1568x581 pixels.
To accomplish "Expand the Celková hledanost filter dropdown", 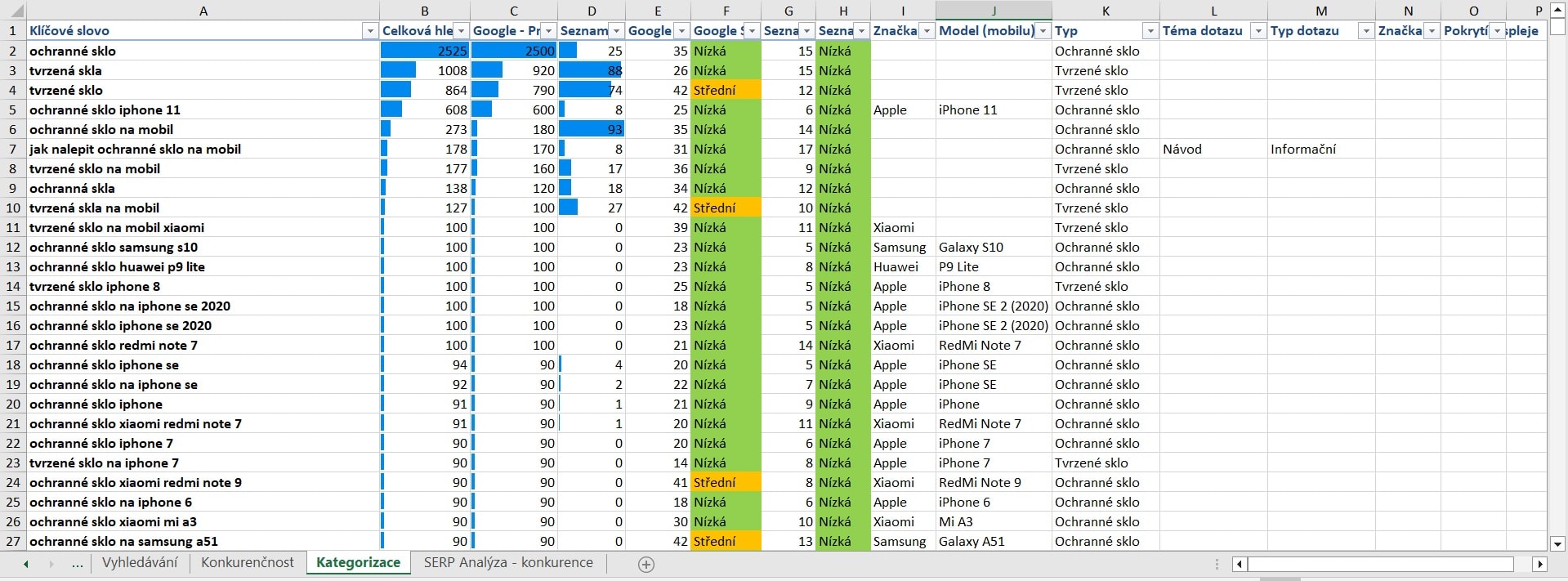I will 461,31.
